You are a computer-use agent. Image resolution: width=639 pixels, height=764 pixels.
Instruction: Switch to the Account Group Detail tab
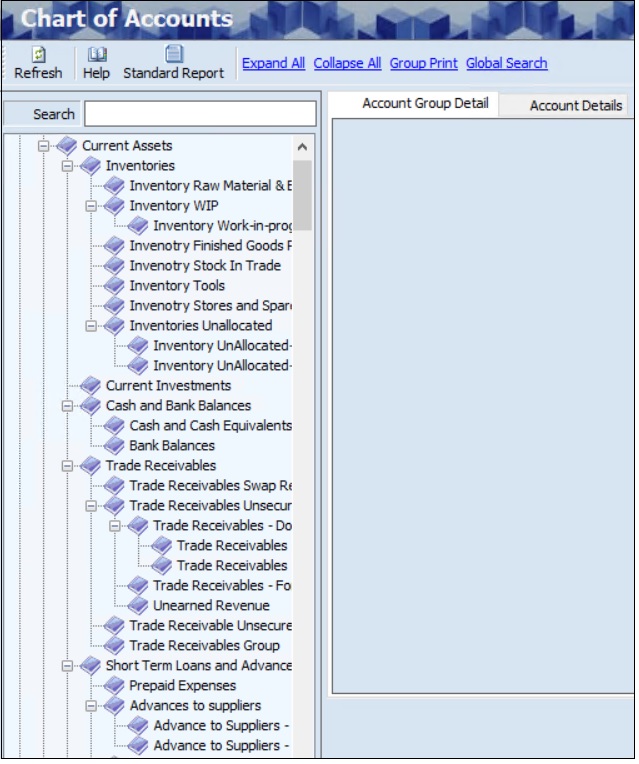(425, 104)
